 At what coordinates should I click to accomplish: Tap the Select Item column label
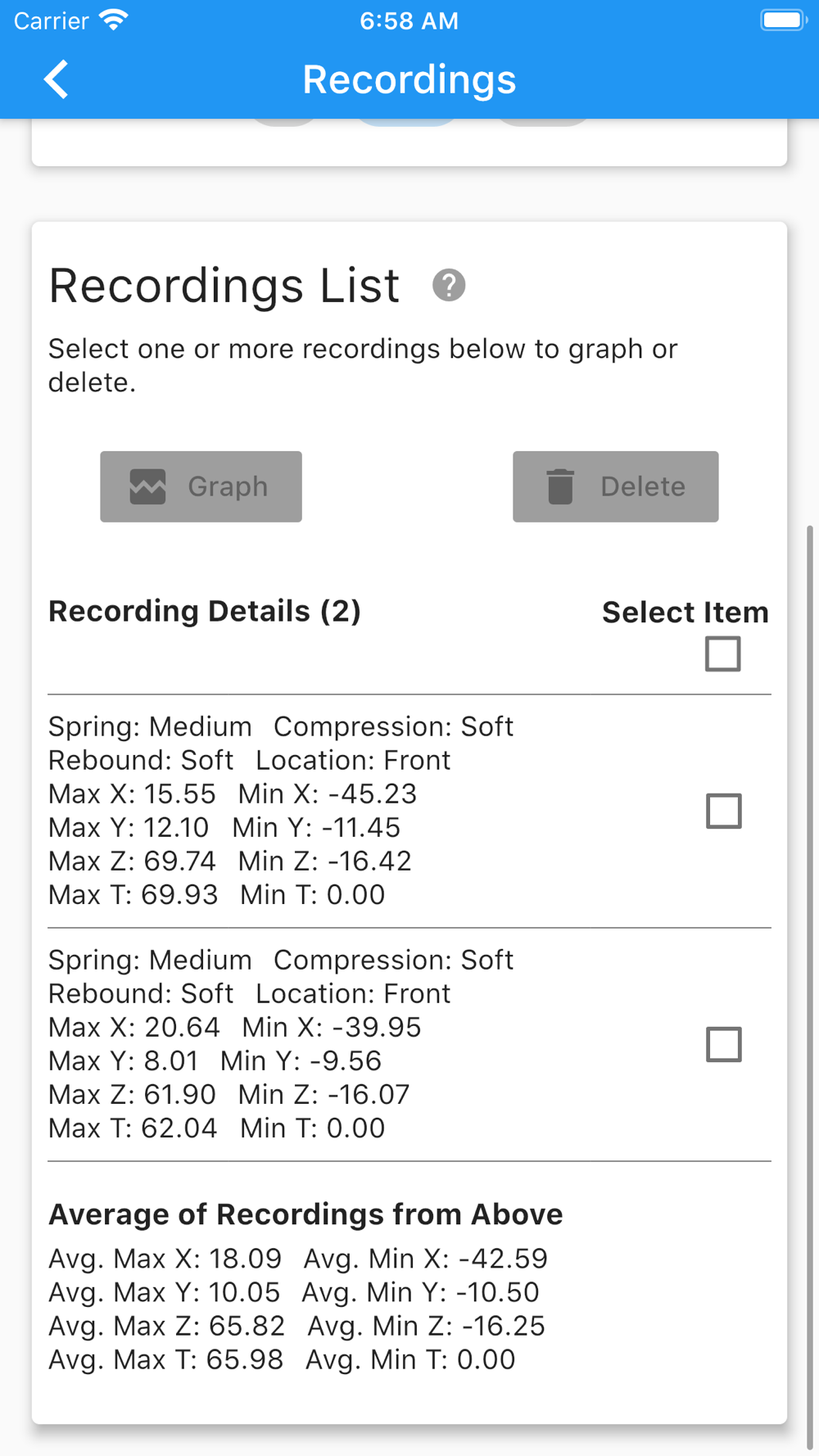685,613
